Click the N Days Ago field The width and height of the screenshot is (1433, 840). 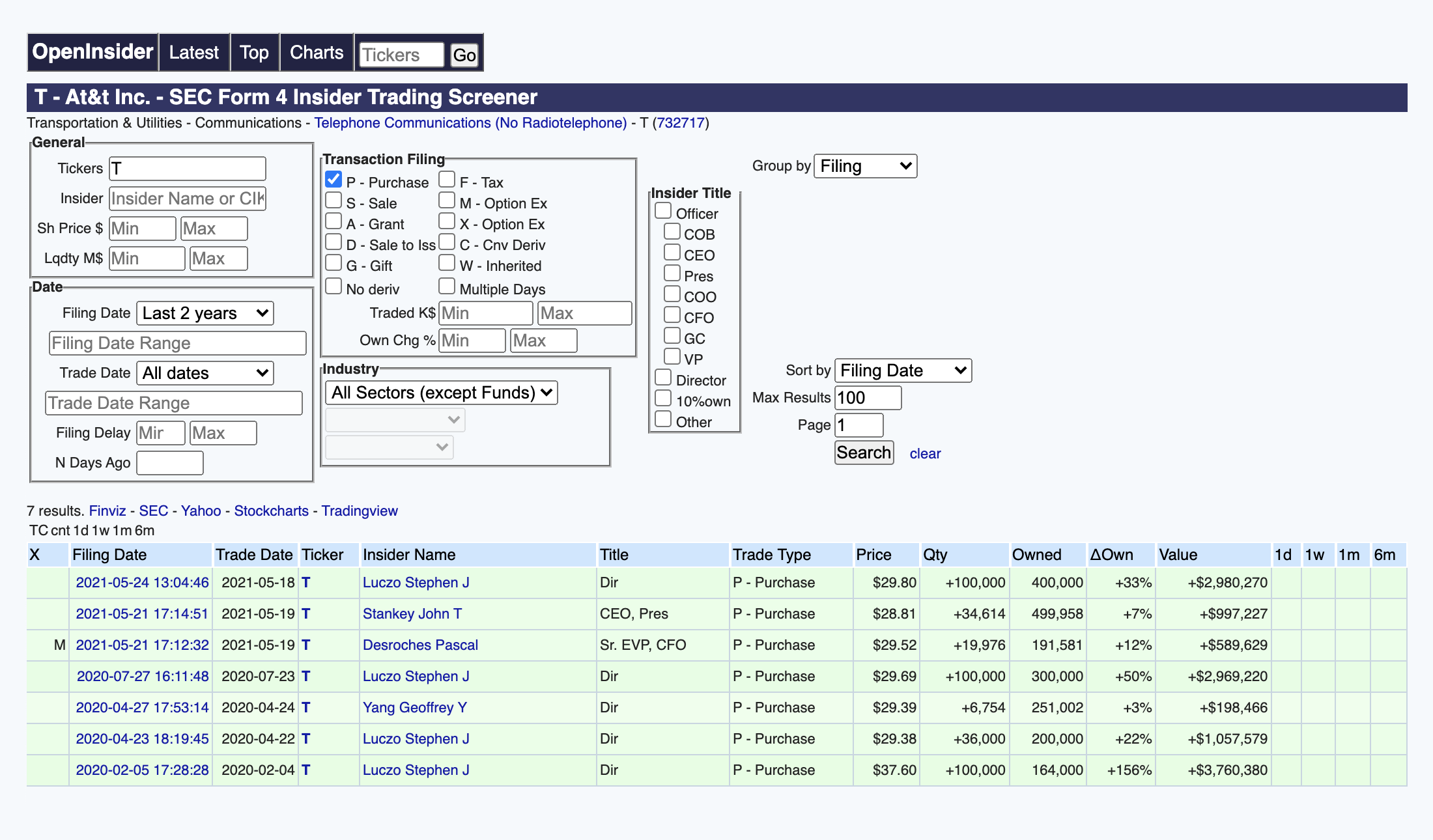[170, 463]
